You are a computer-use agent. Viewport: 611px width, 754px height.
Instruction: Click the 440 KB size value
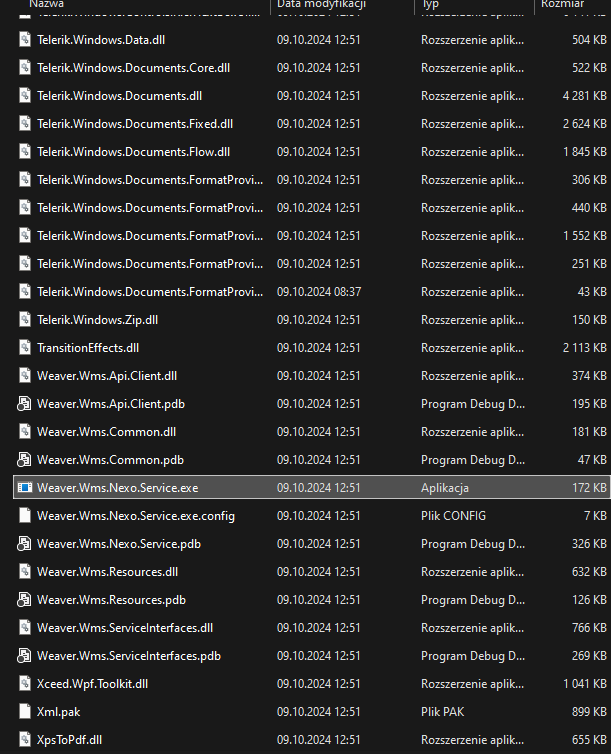[x=589, y=208]
